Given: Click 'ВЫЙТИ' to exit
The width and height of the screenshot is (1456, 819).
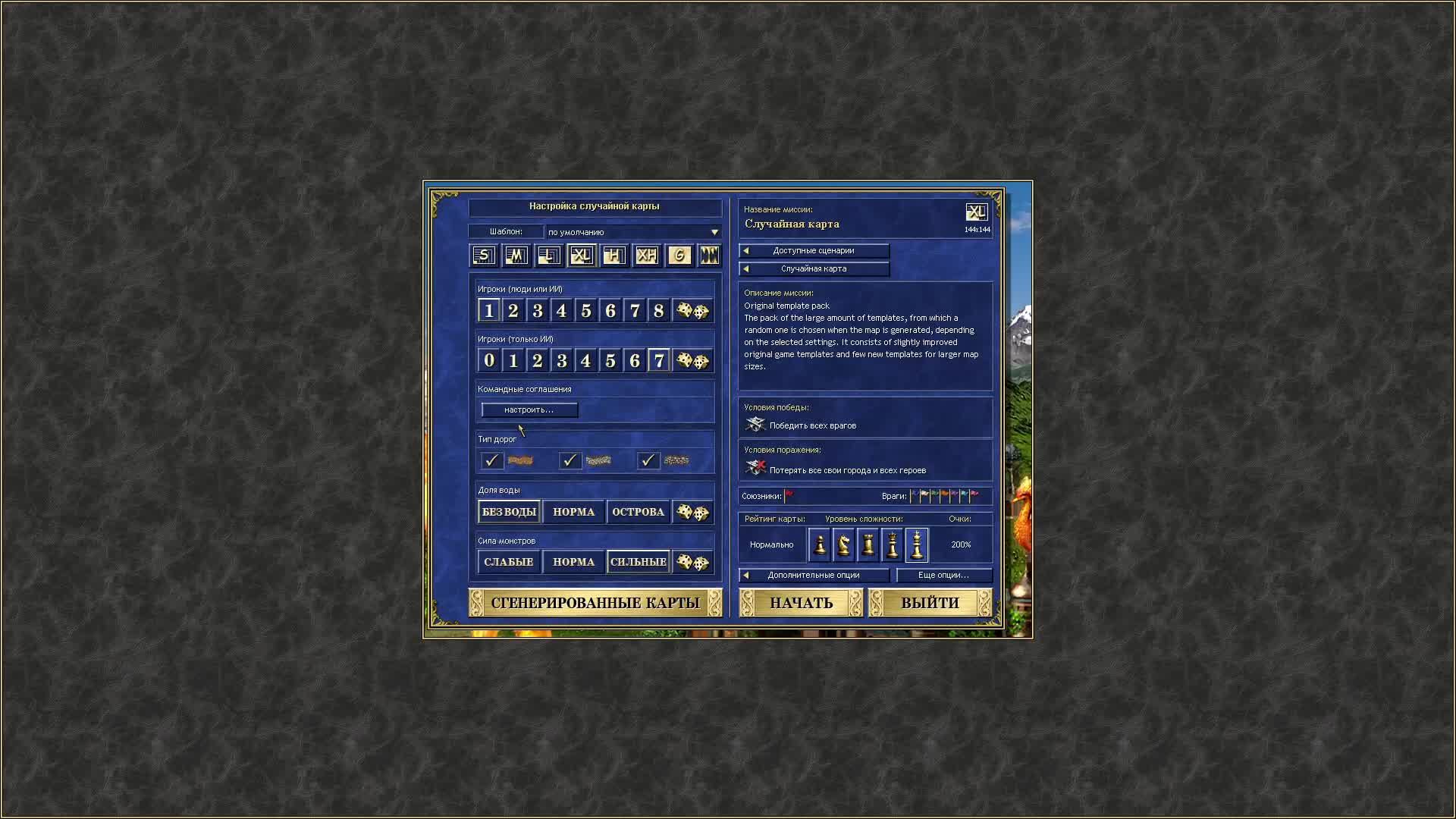Looking at the screenshot, I should (930, 603).
